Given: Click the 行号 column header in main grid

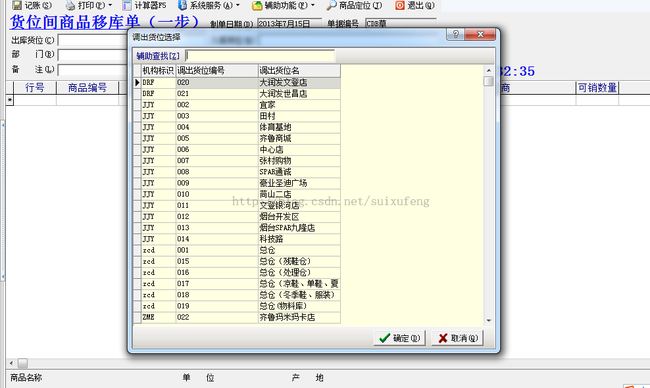Looking at the screenshot, I should click(x=35, y=87).
